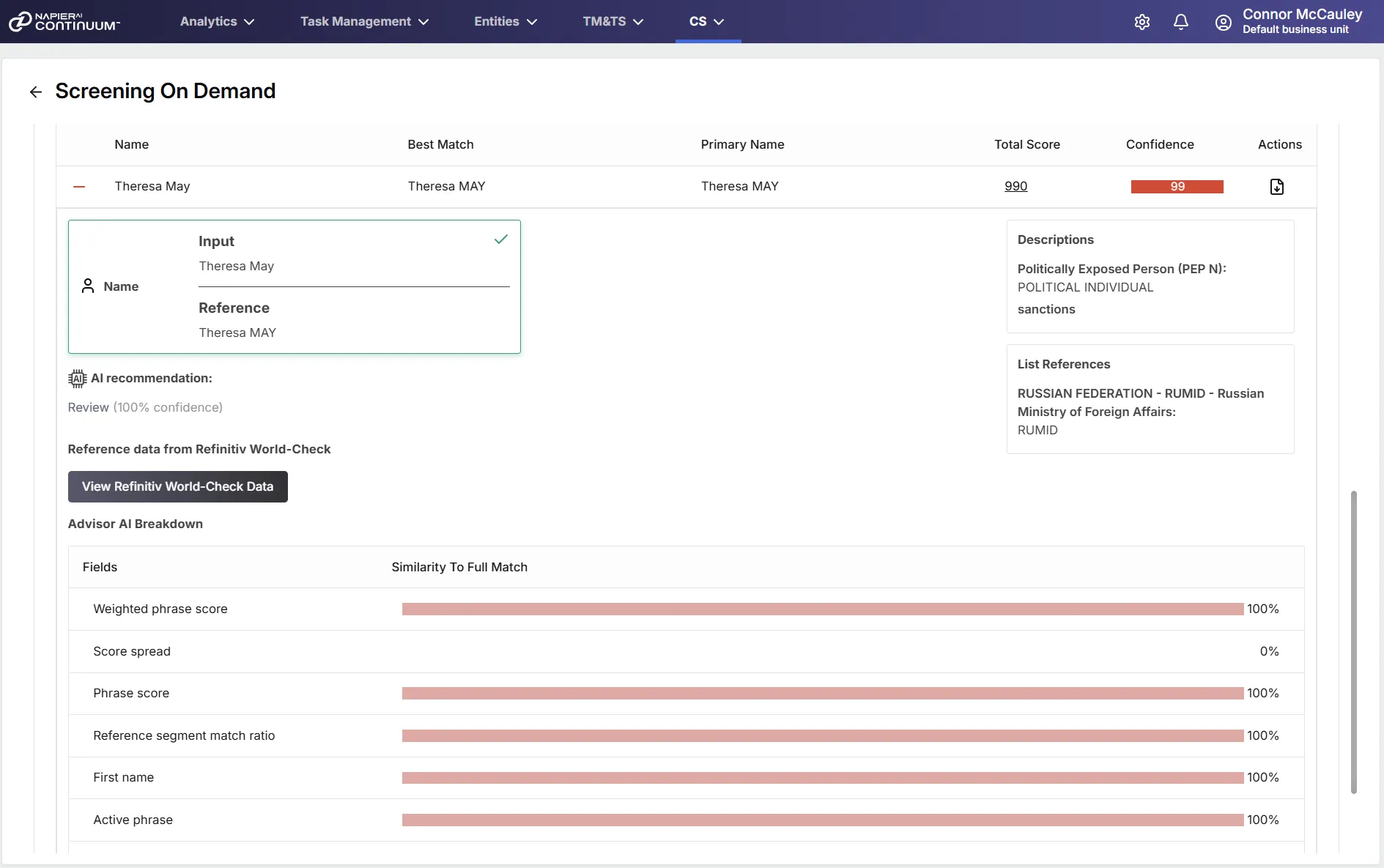Image resolution: width=1384 pixels, height=868 pixels.
Task: Click Theresa MAY in Best Match column
Action: click(446, 186)
